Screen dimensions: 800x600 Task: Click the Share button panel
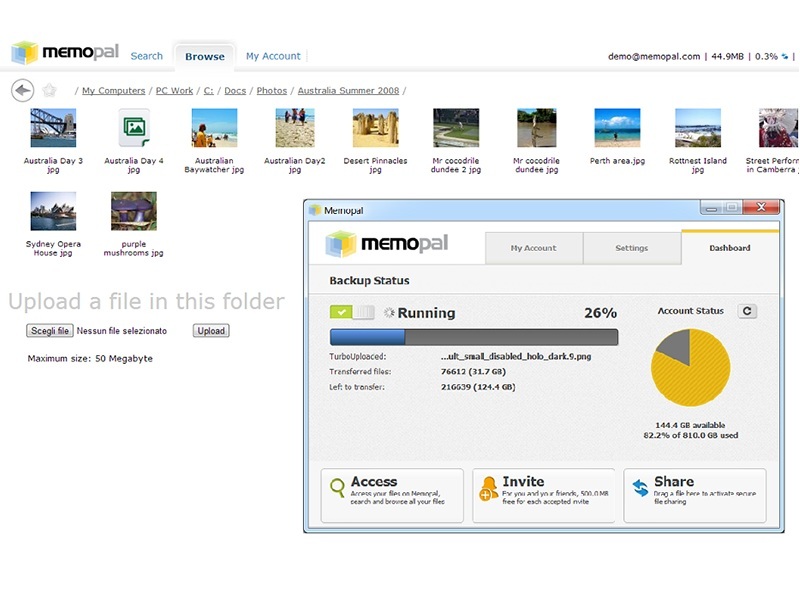695,495
